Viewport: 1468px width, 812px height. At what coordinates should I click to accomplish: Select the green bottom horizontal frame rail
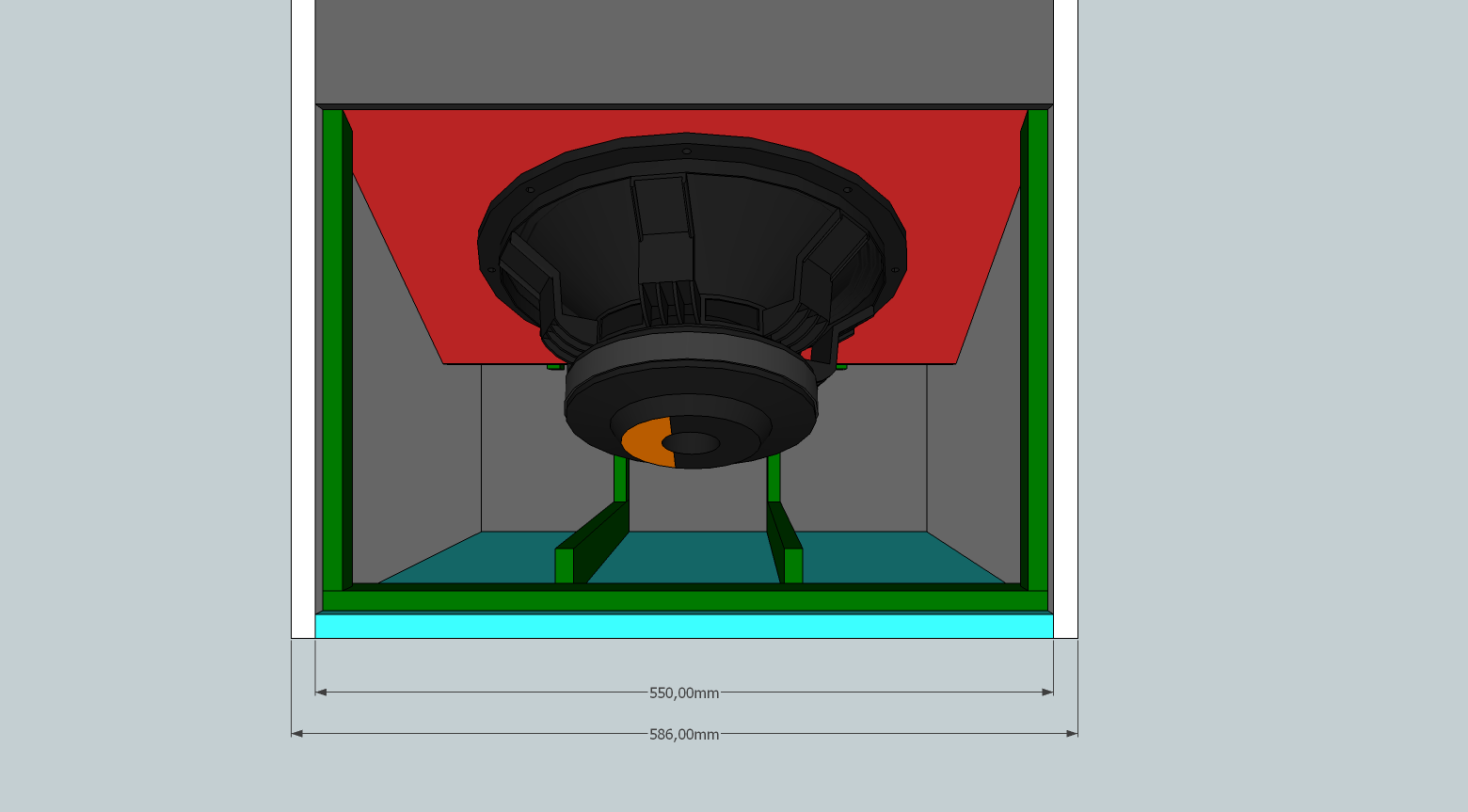click(x=684, y=600)
